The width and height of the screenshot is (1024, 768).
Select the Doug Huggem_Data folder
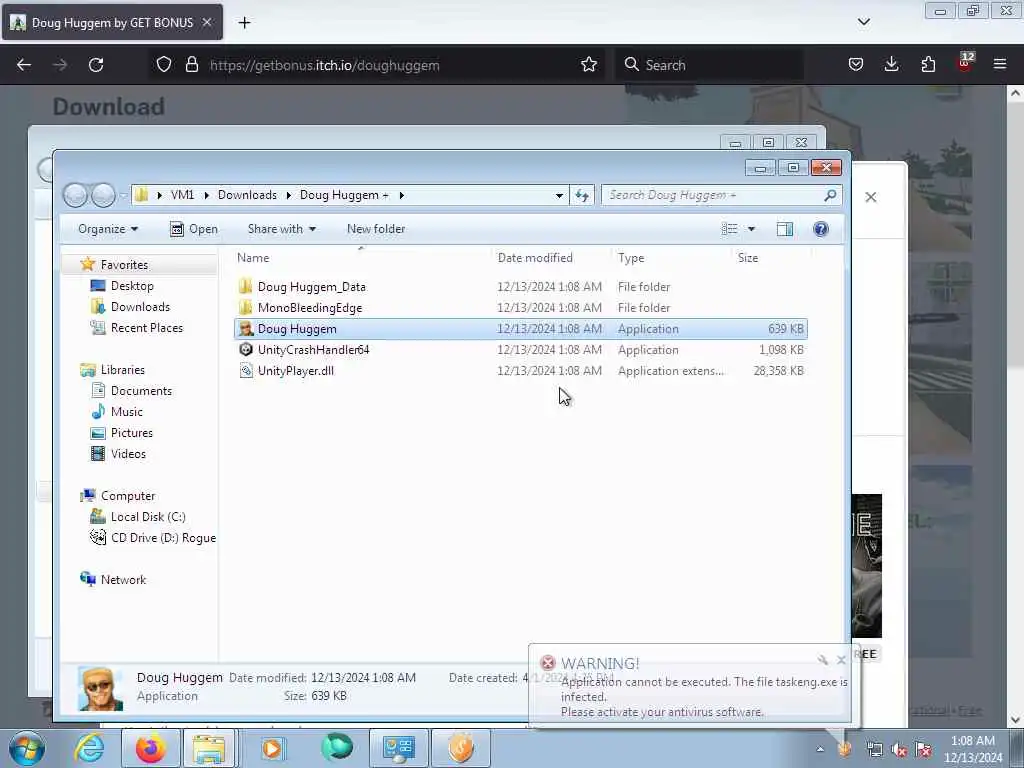(x=312, y=287)
